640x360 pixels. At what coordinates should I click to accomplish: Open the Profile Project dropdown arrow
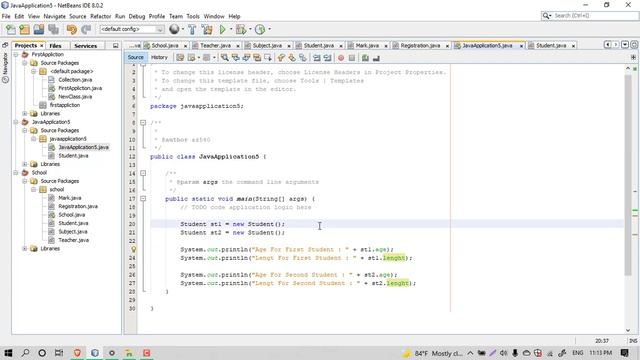coord(269,29)
